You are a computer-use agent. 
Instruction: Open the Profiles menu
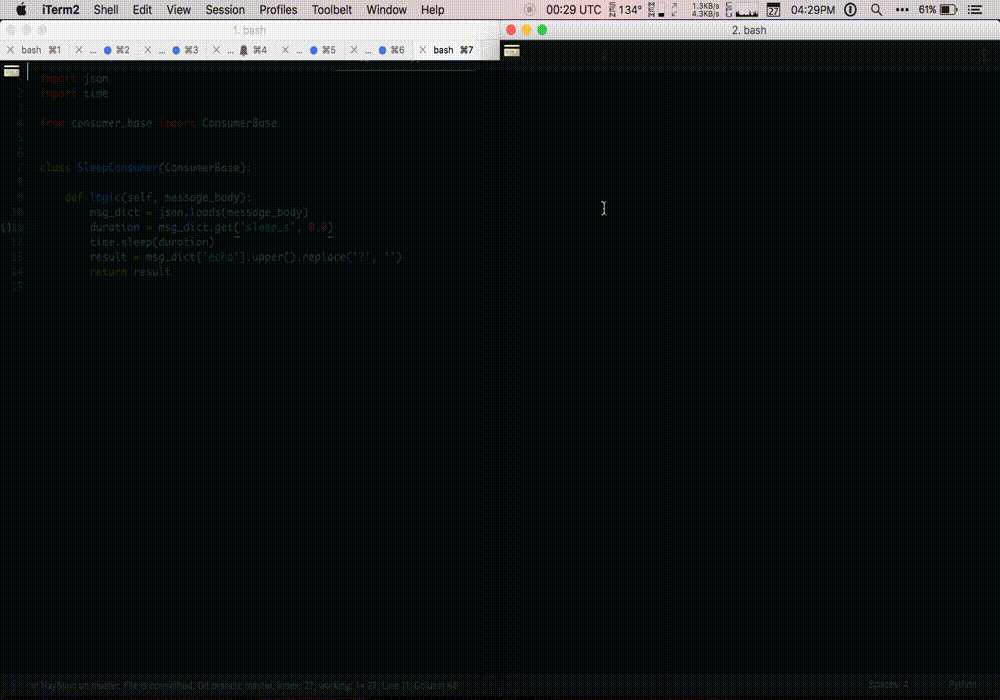278,10
